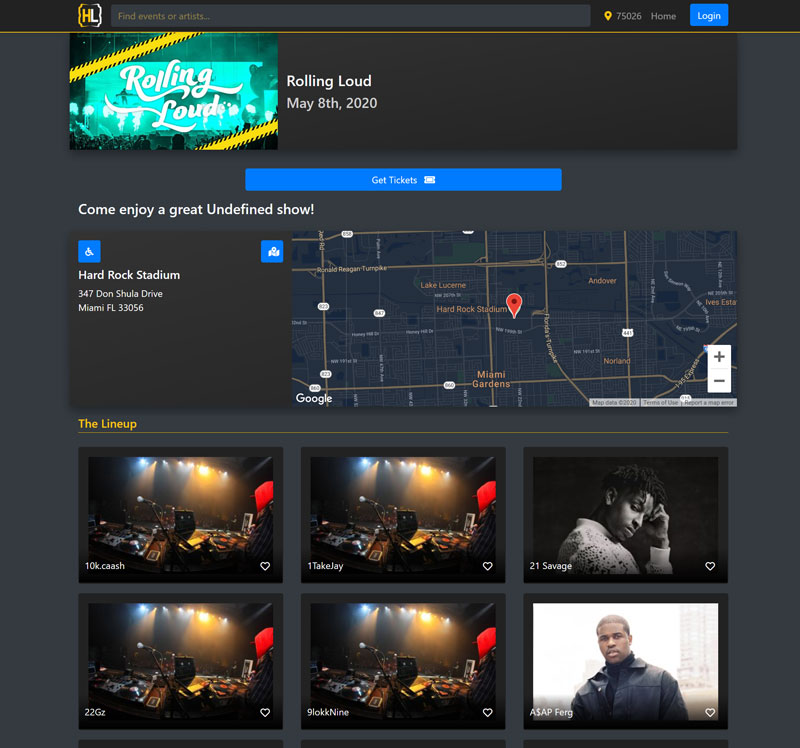Click the Google logo on the map

pos(314,398)
